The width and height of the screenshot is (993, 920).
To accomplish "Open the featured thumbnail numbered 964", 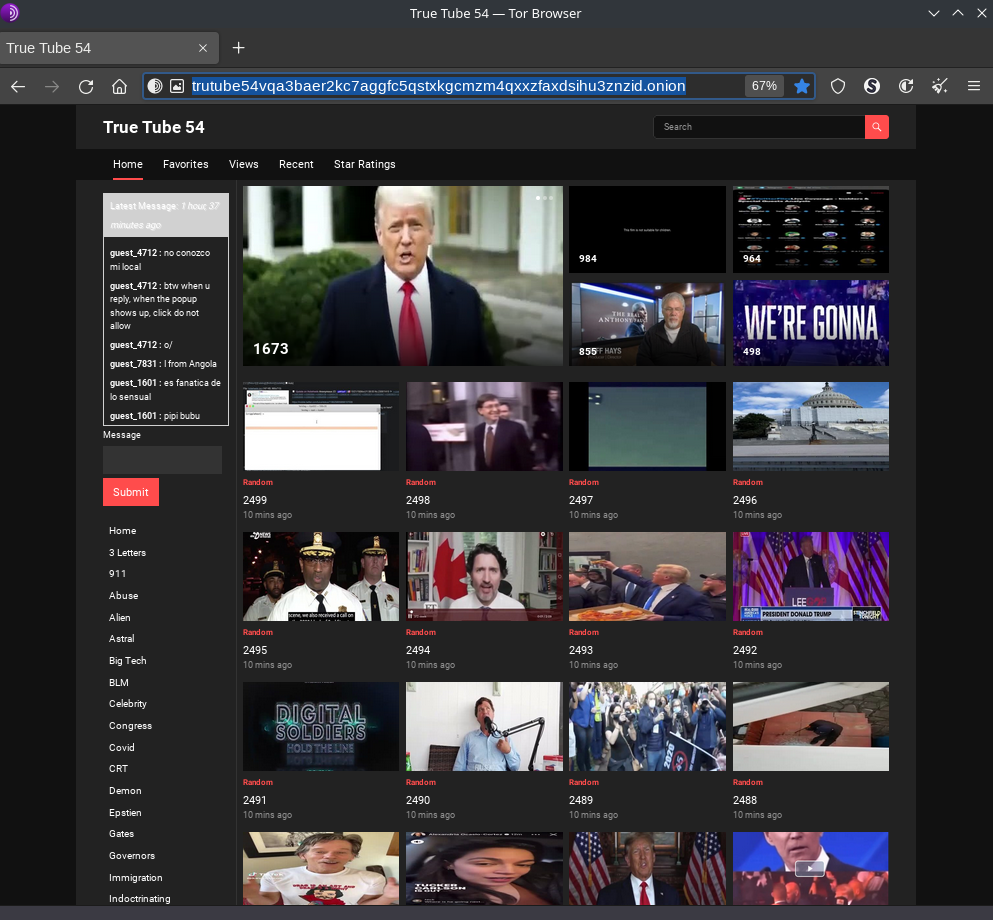I will point(811,229).
